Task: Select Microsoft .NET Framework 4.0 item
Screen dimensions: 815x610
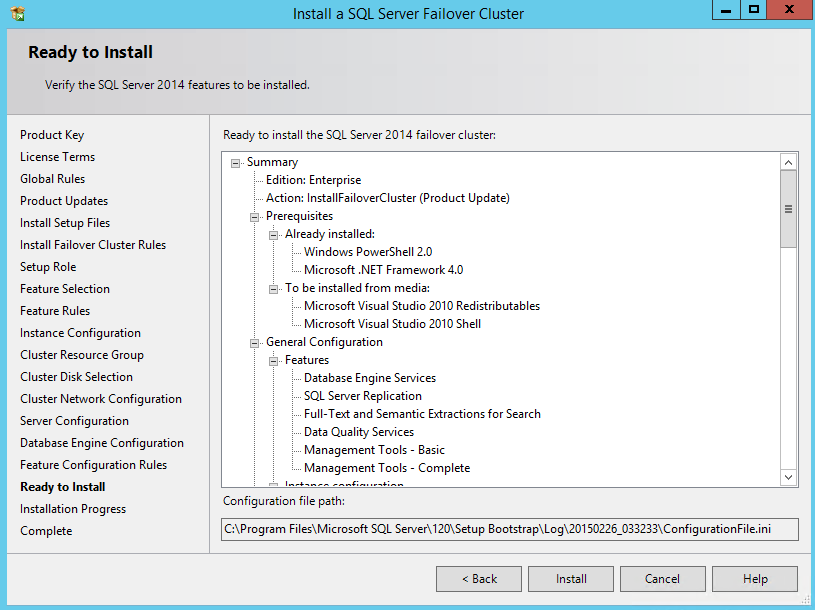Action: [384, 270]
